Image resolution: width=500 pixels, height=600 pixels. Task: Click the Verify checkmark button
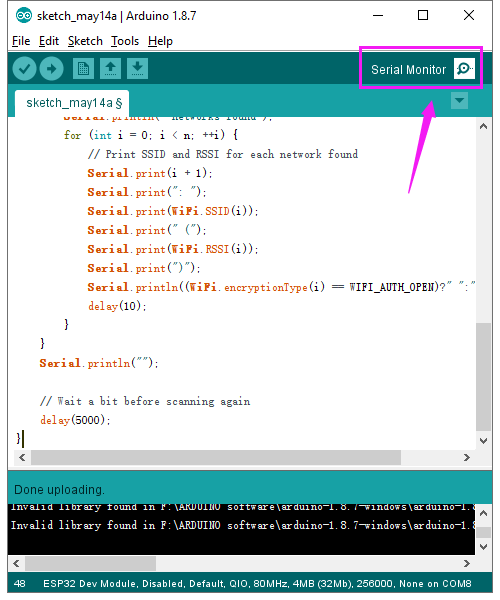coord(24,69)
